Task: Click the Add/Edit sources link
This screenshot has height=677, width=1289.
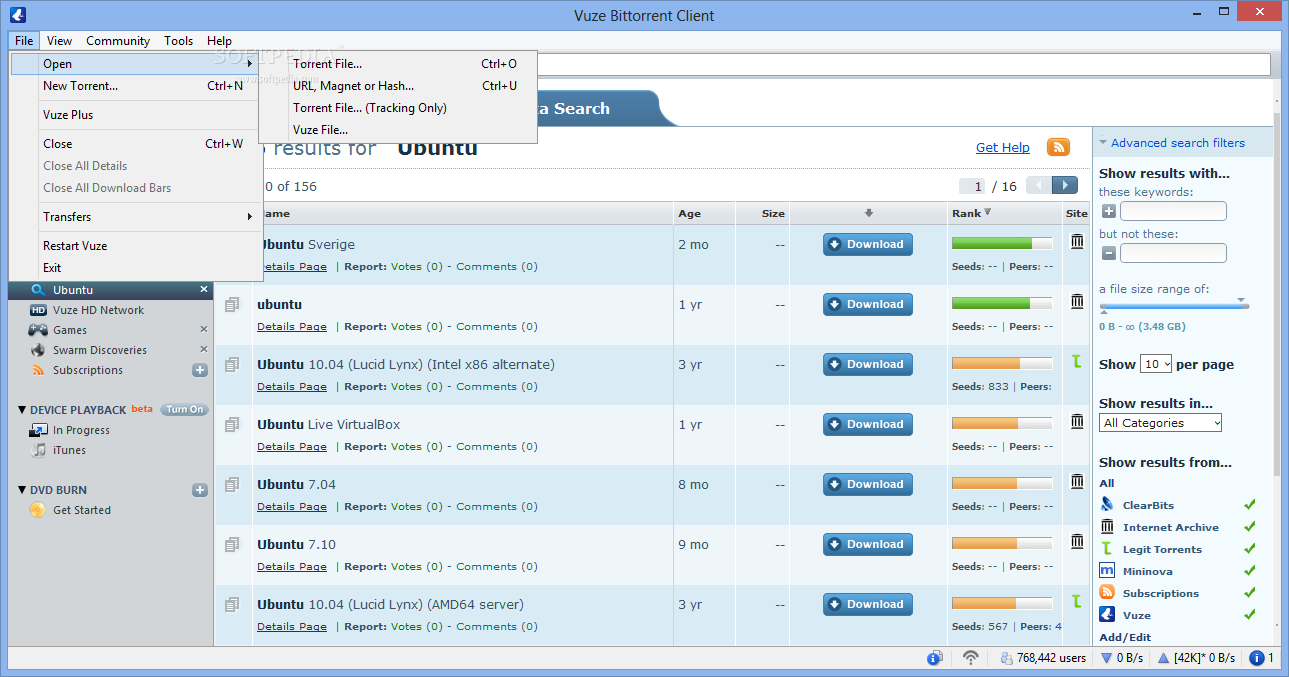Action: 1125,637
